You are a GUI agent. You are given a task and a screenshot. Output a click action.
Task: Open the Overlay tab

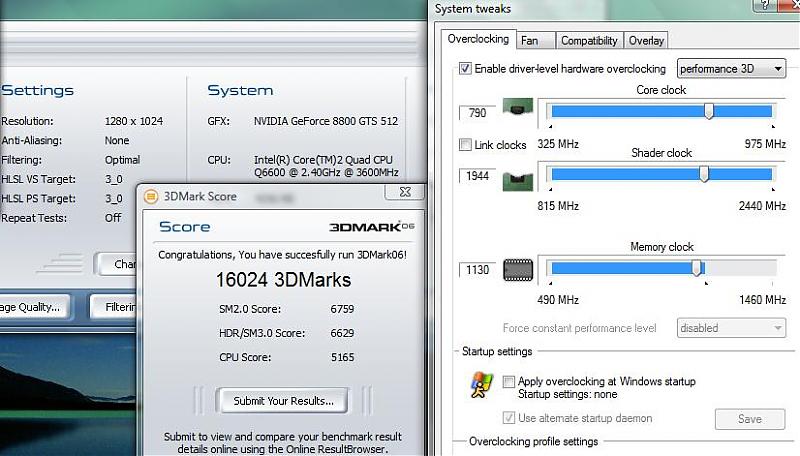(x=646, y=40)
